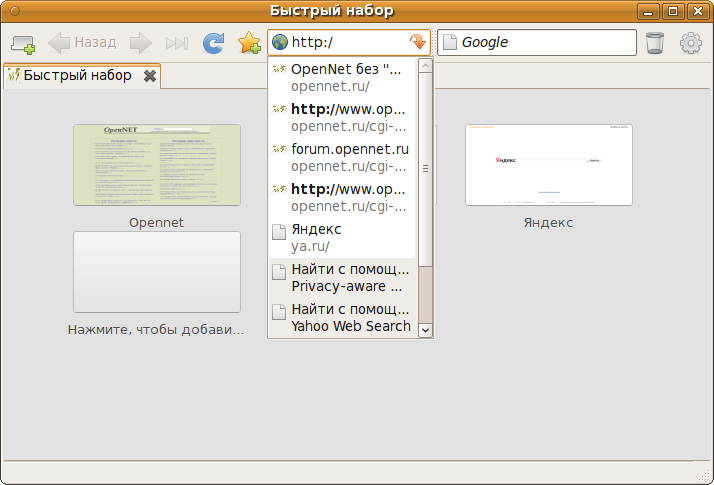Select the Yahoo Web Search suggestion
Image resolution: width=714 pixels, height=485 pixels.
tap(342, 318)
